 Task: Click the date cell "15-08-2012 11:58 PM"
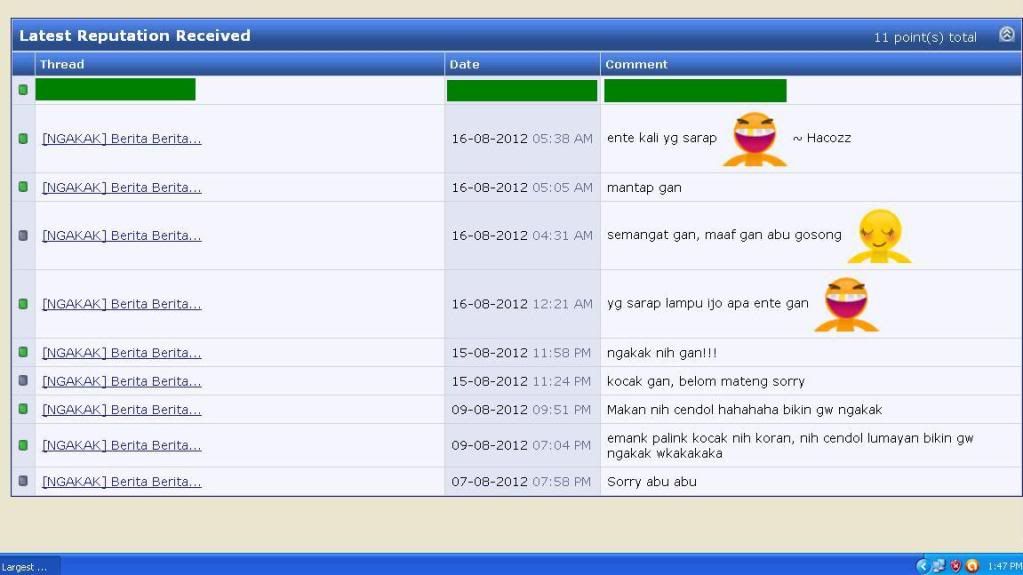tap(521, 352)
